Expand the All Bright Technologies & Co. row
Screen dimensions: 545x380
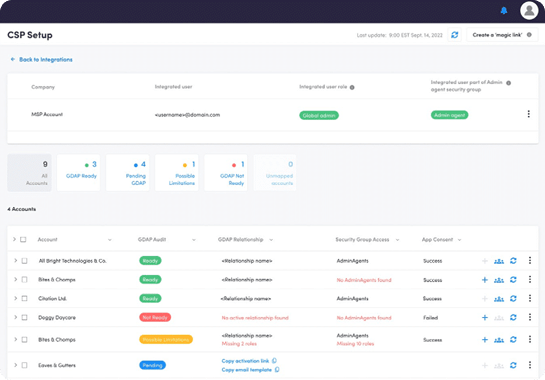point(15,260)
